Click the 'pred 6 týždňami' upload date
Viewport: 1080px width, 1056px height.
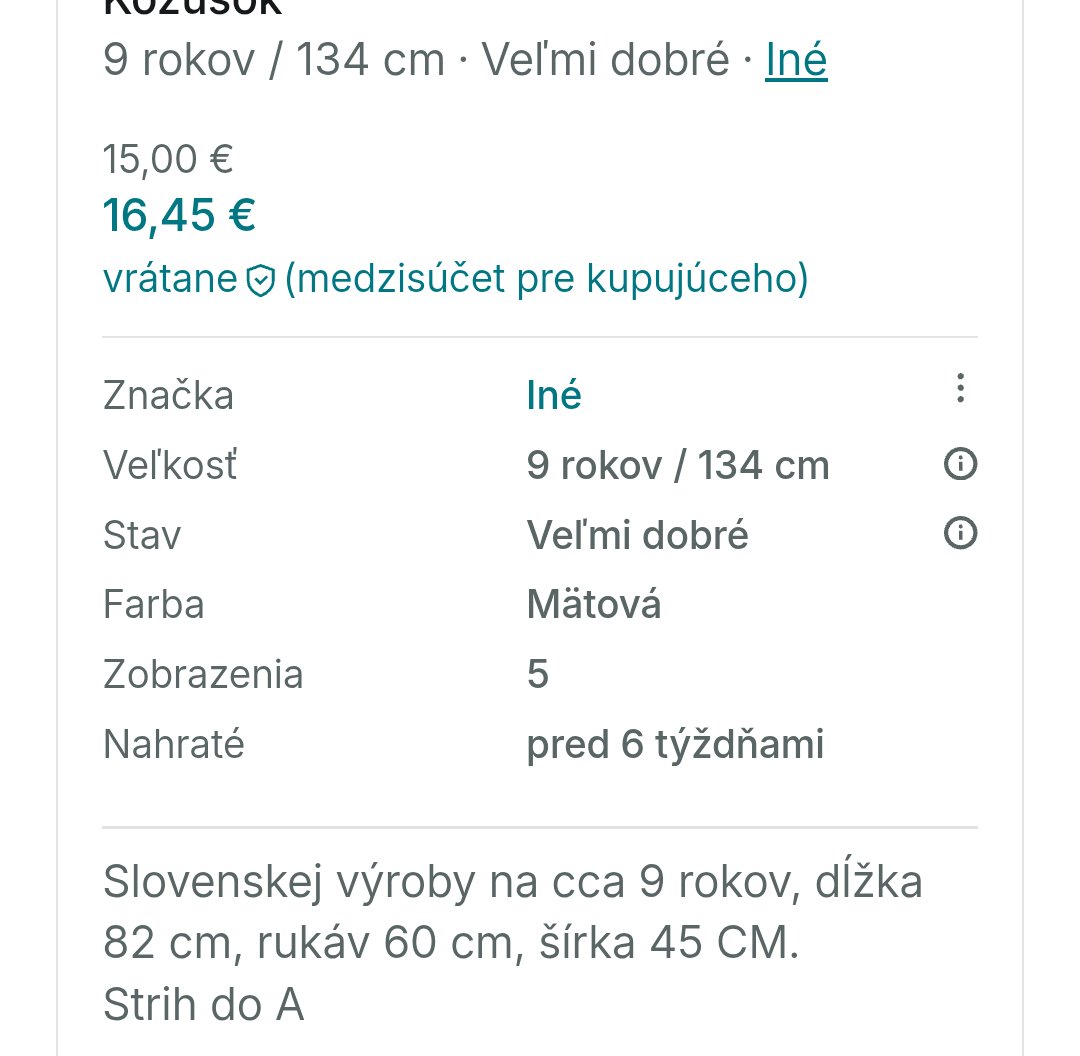[675, 745]
